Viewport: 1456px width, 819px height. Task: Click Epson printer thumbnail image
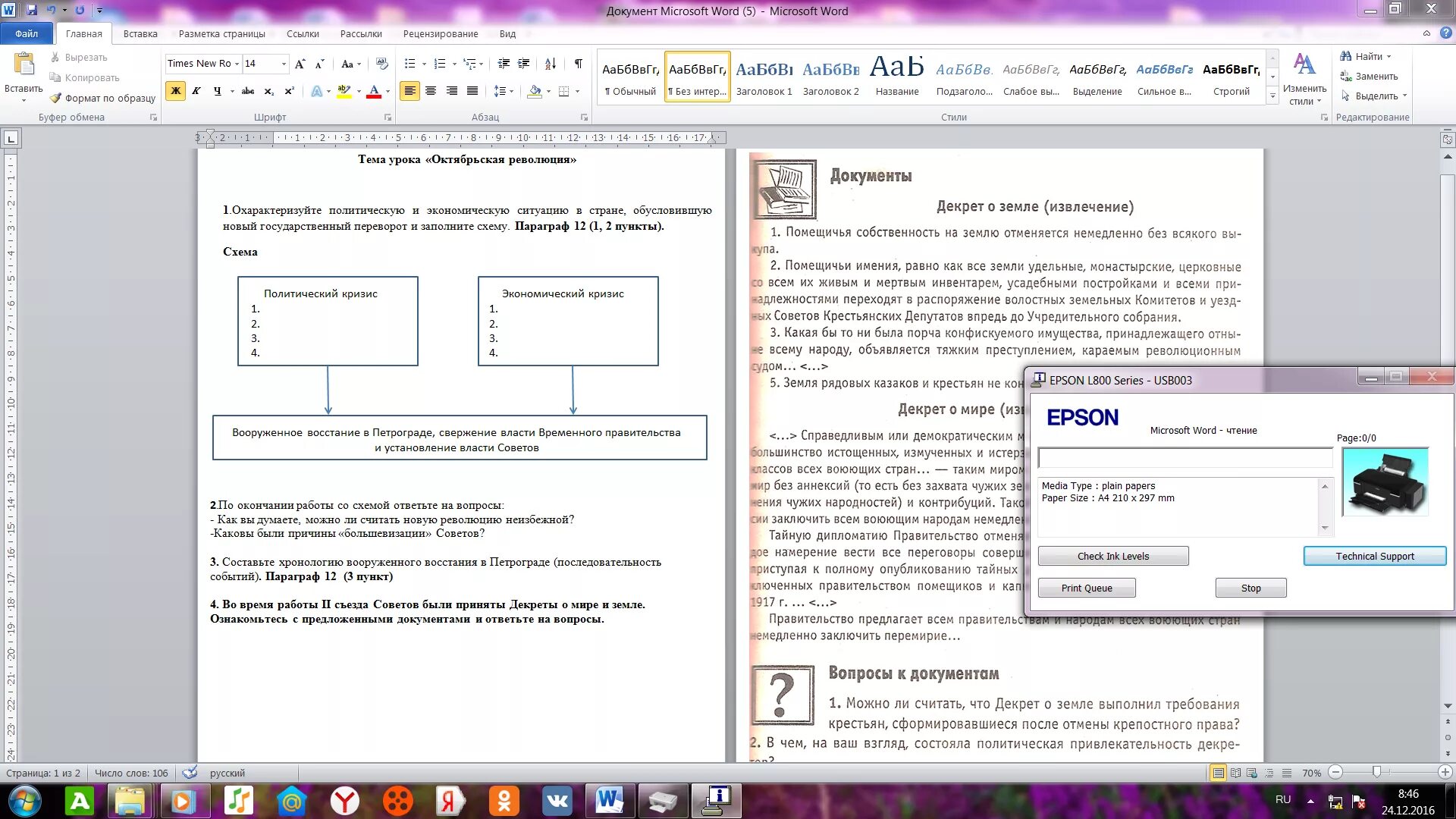[1385, 482]
